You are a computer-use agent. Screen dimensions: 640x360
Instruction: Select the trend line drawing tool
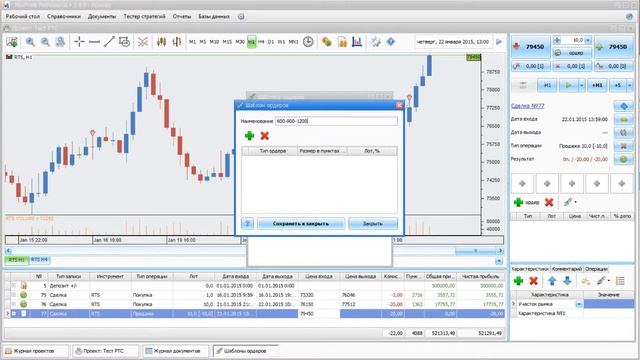pos(109,42)
